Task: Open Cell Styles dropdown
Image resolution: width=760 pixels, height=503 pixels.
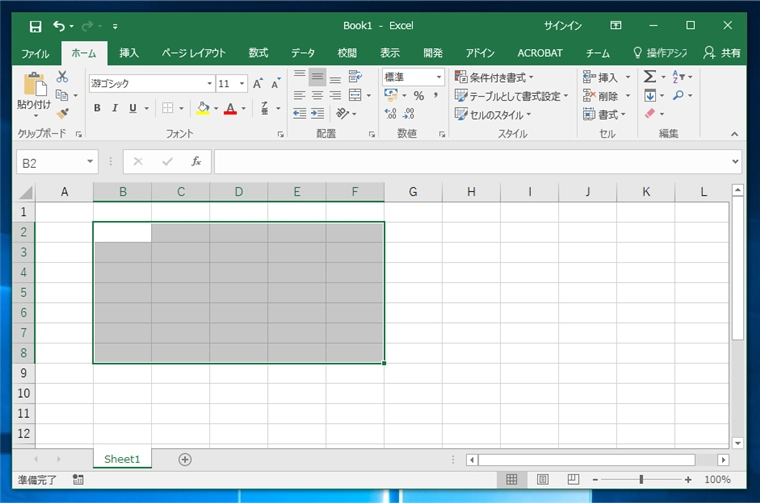Action: [493, 115]
